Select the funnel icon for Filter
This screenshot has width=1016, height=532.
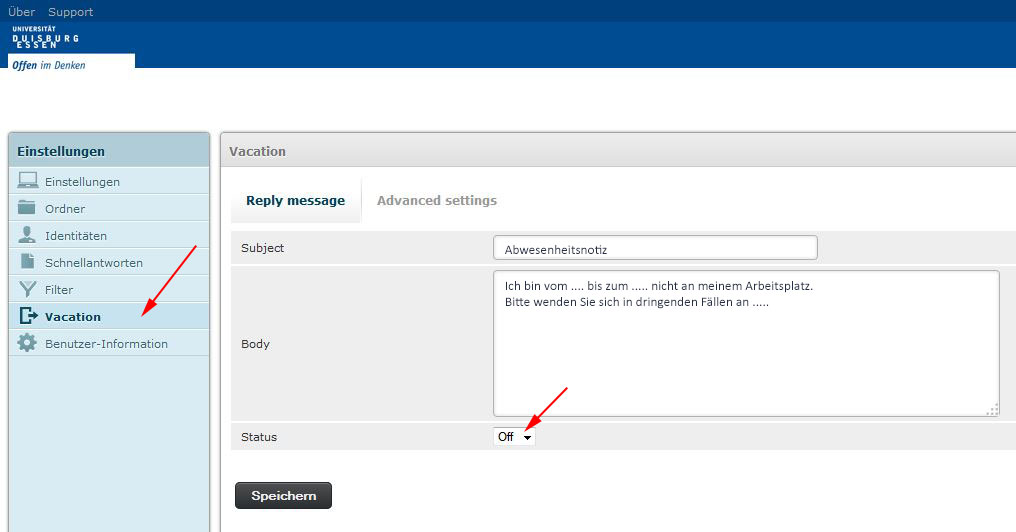27,289
